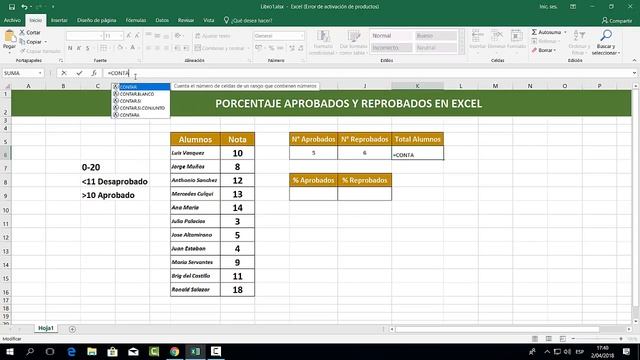Click the Borrar eraser icon
This screenshot has height=360, width=640.
pos(534,50)
